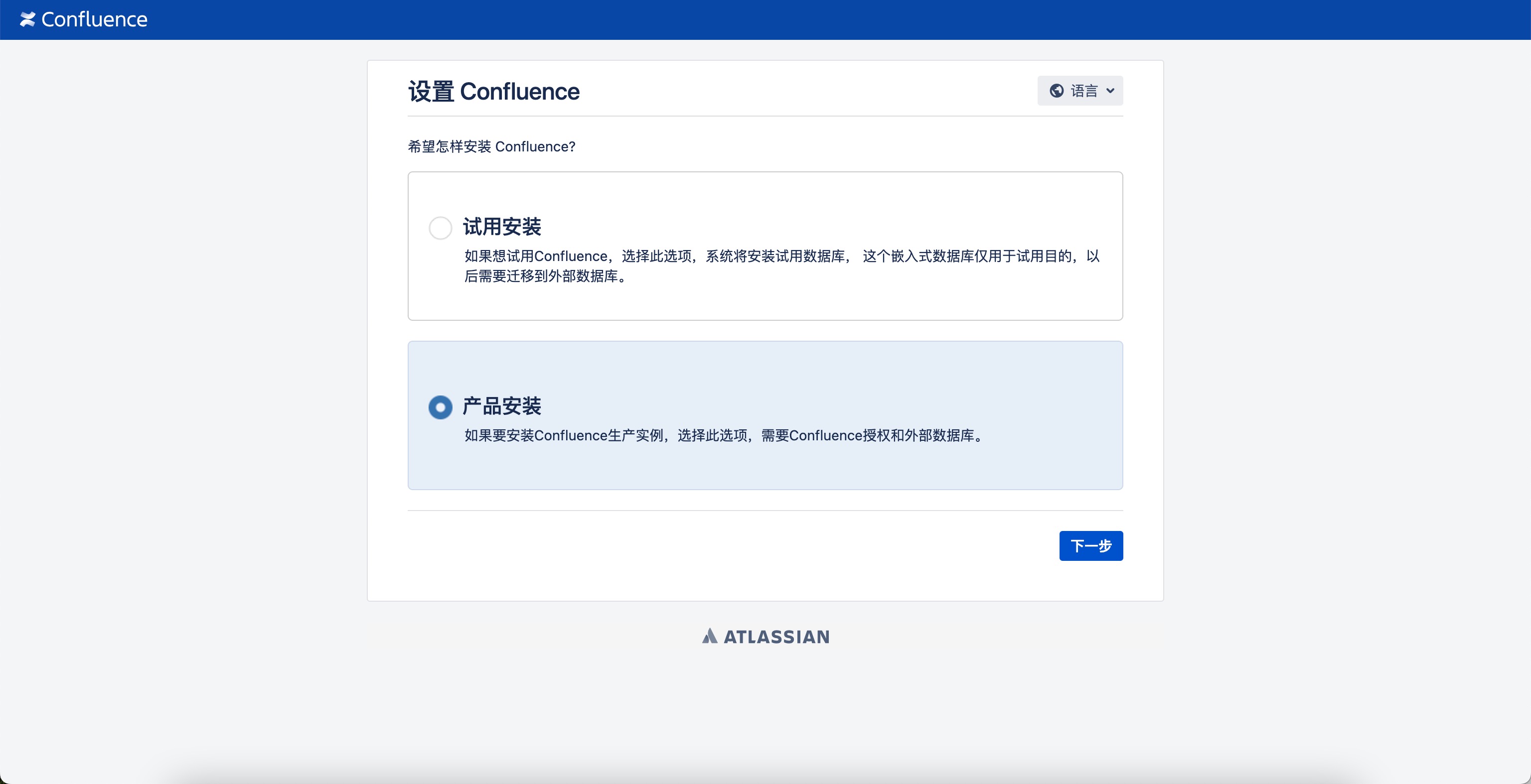Image resolution: width=1531 pixels, height=784 pixels.
Task: Click the Atlassian logo at page bottom
Action: [765, 636]
